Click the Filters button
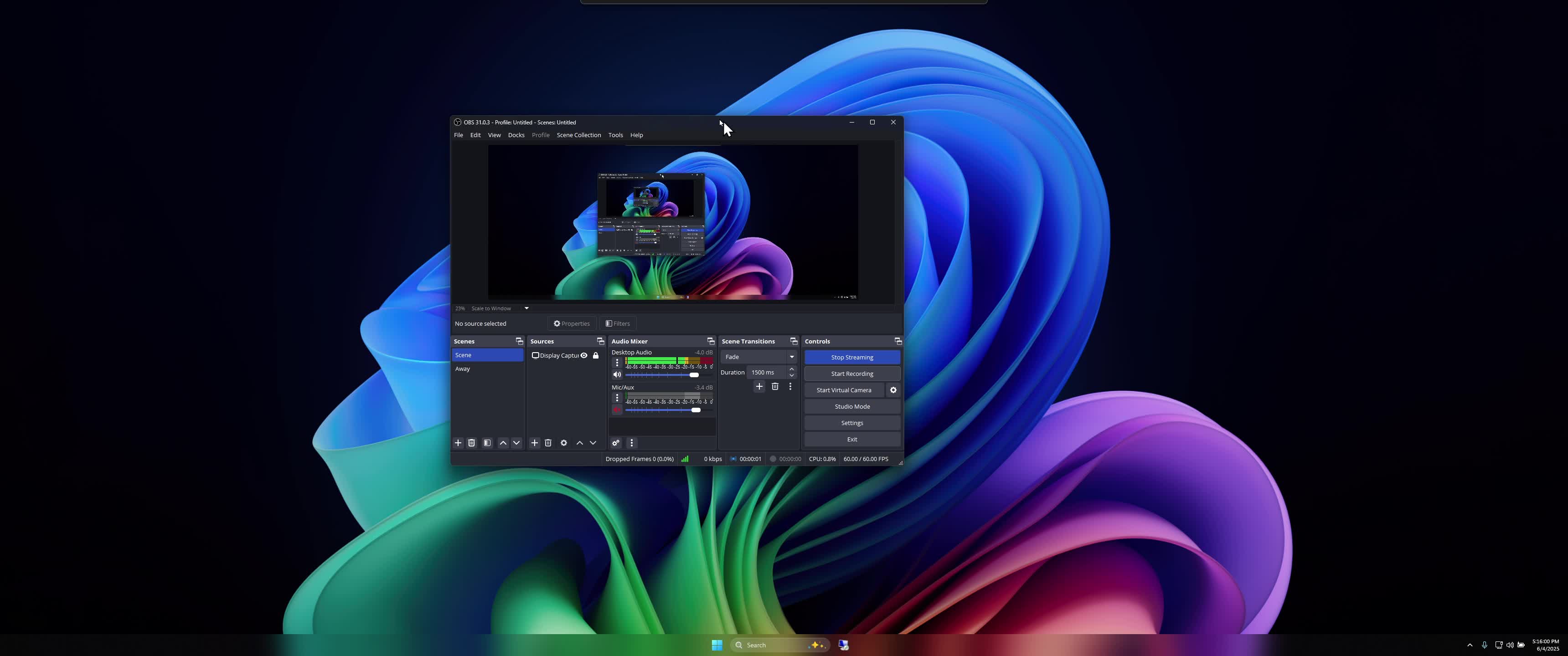The width and height of the screenshot is (1568, 656). 618,324
